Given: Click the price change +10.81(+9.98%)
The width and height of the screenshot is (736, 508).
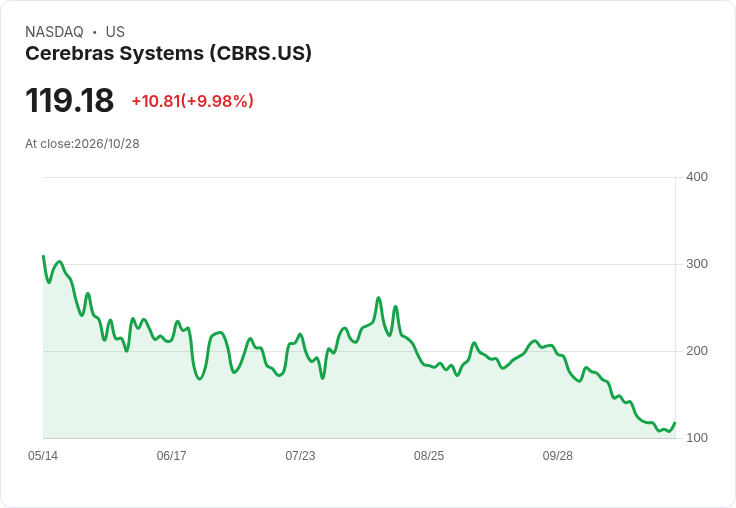Looking at the screenshot, I should tap(192, 101).
